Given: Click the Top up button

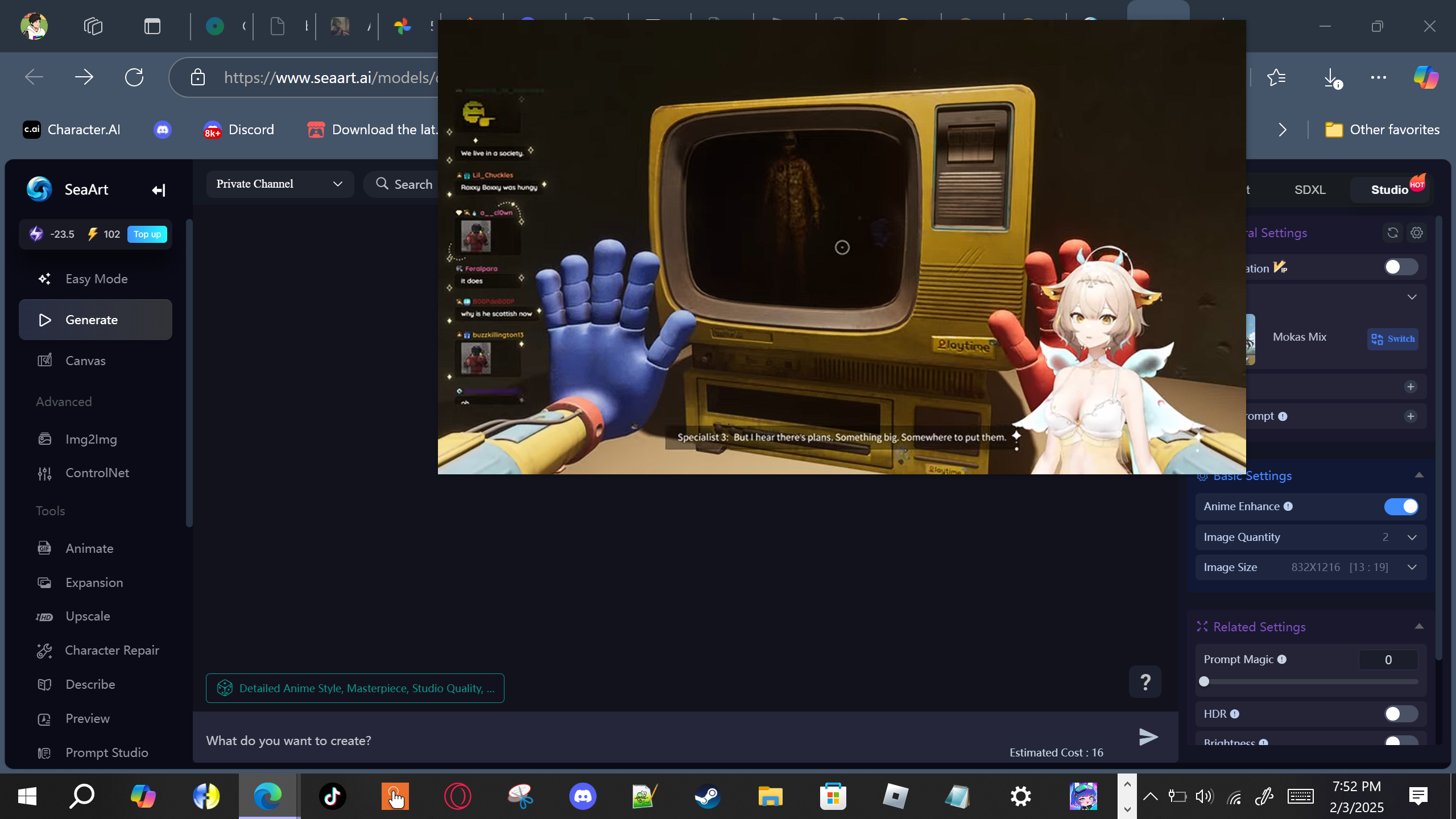Looking at the screenshot, I should click(x=147, y=234).
